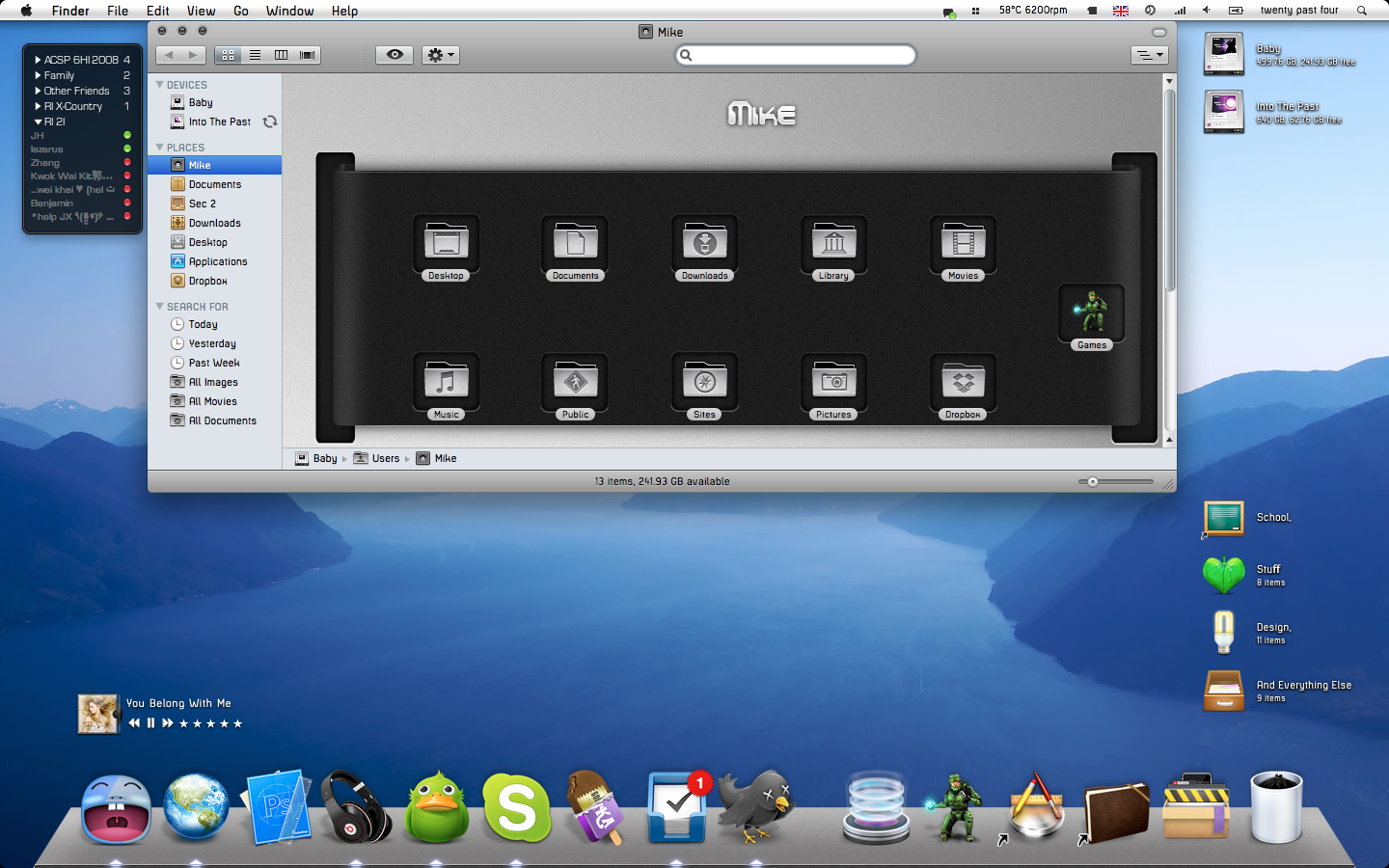The height and width of the screenshot is (868, 1389).
Task: Open the Design lightbulb desktop folder
Action: [x=1224, y=633]
